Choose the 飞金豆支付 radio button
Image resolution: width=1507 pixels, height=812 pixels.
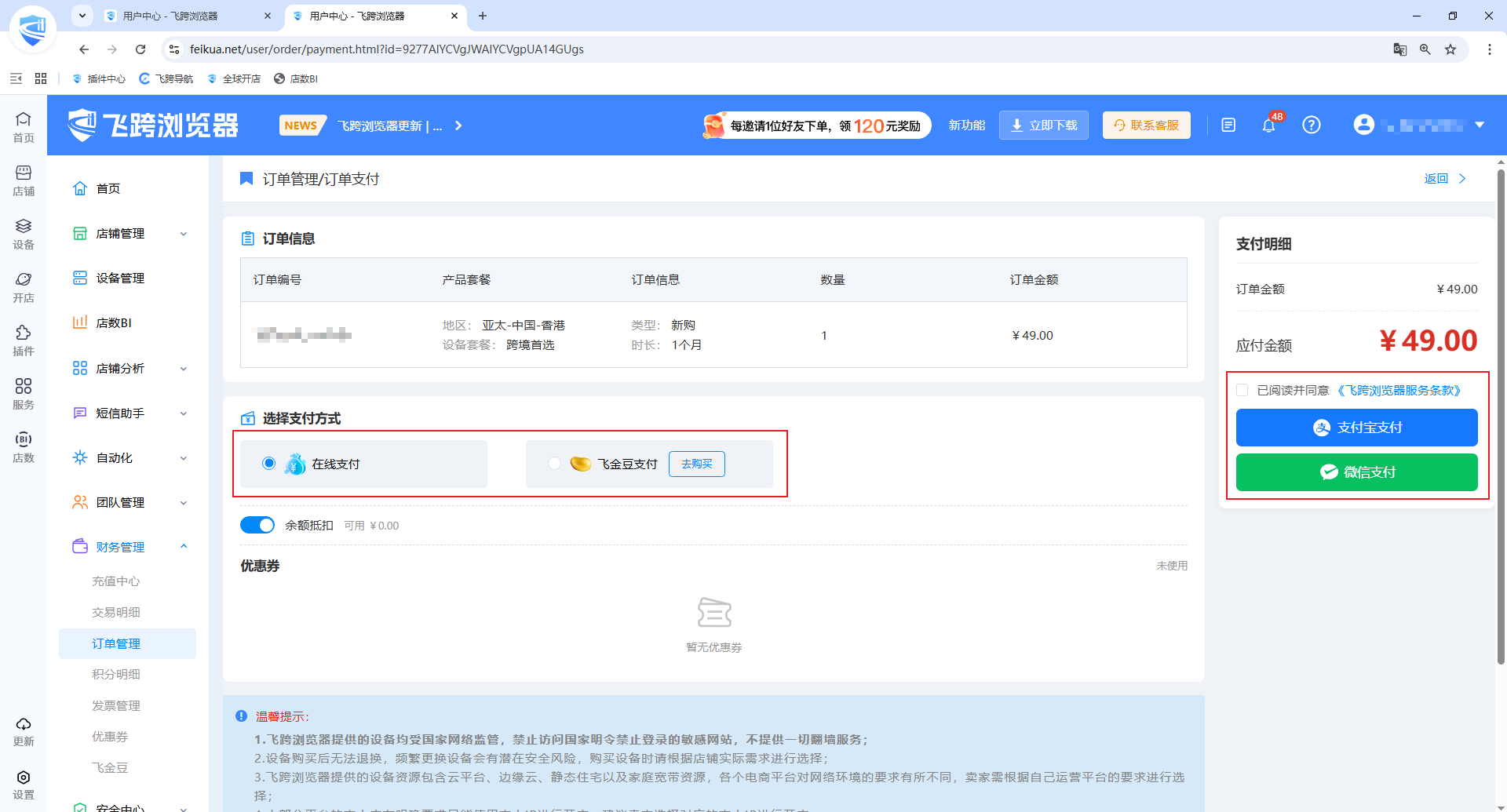click(555, 464)
